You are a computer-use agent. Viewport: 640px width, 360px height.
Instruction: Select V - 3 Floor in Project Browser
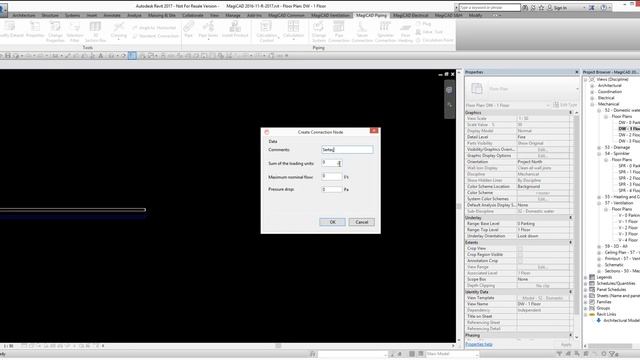[628, 234]
